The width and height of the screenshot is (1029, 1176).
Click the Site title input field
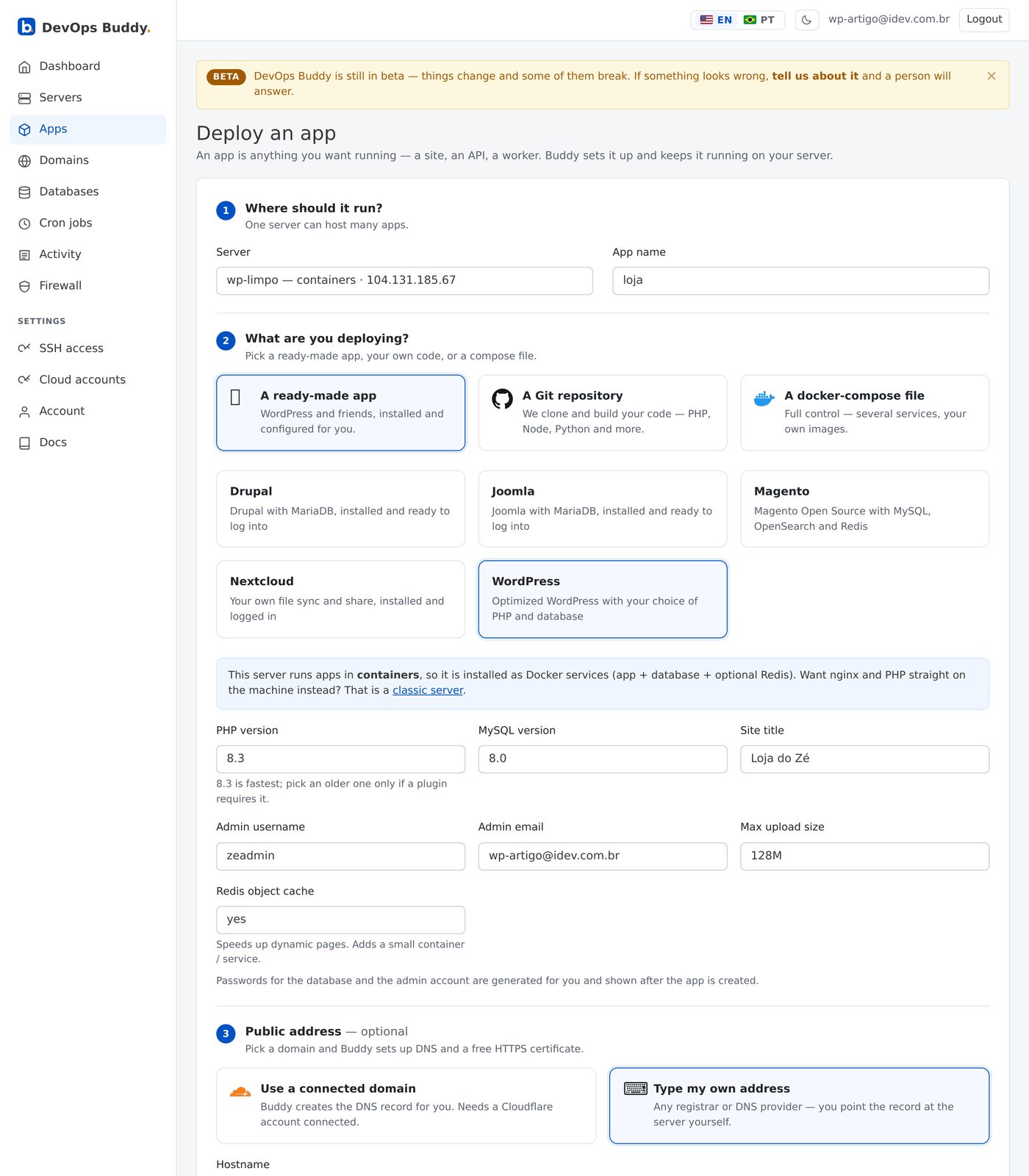pos(864,759)
